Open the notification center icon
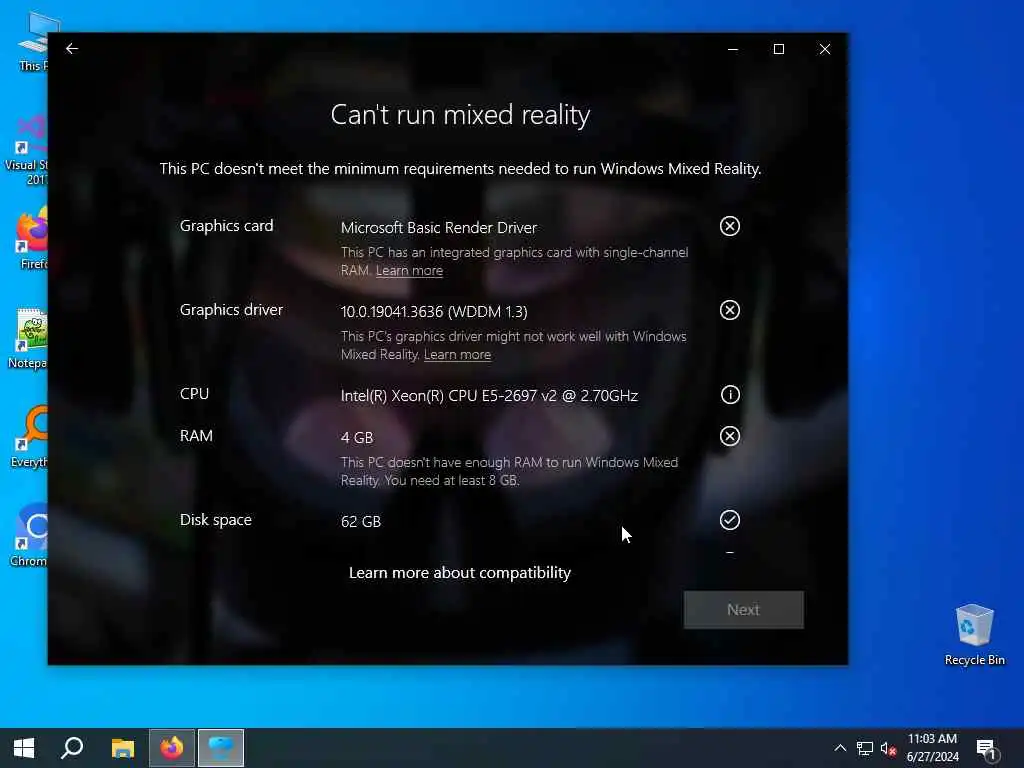1024x768 pixels. pos(987,749)
